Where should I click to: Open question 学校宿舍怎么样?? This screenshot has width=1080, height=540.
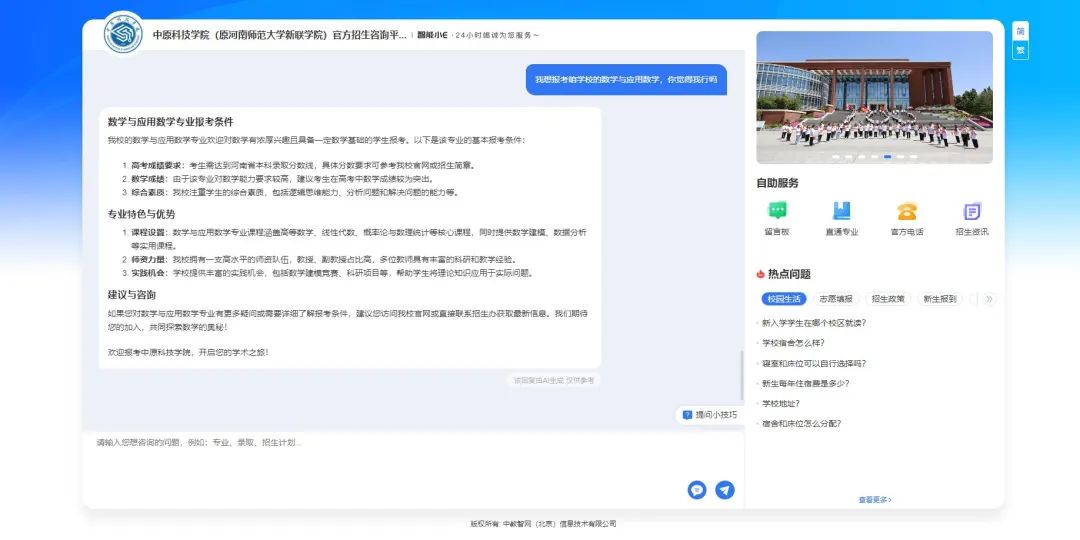click(793, 343)
